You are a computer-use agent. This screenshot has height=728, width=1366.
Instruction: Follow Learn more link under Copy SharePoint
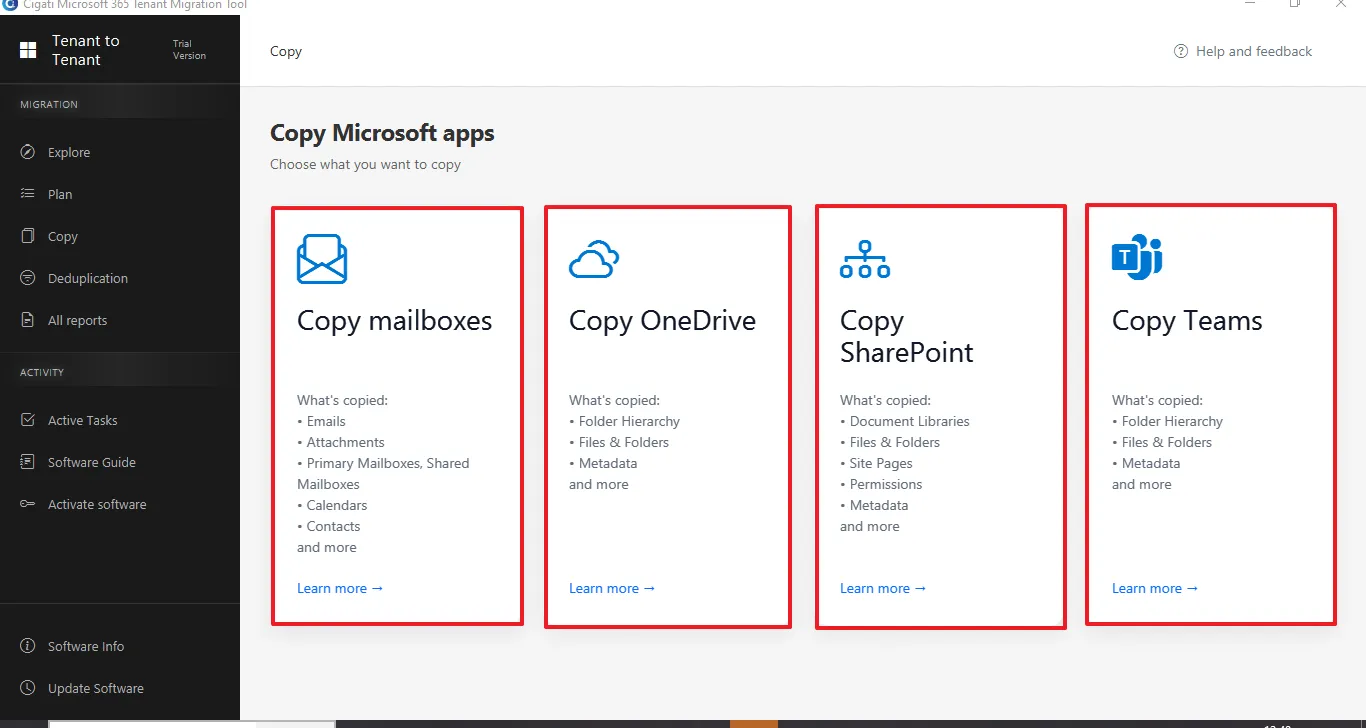tap(883, 588)
